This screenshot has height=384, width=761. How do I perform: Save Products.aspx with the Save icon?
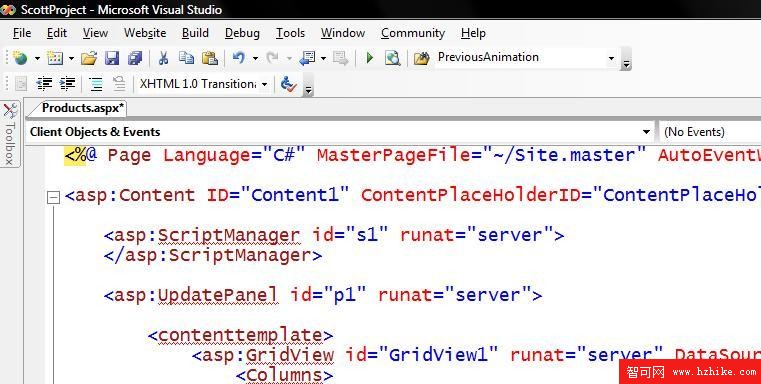(112, 58)
